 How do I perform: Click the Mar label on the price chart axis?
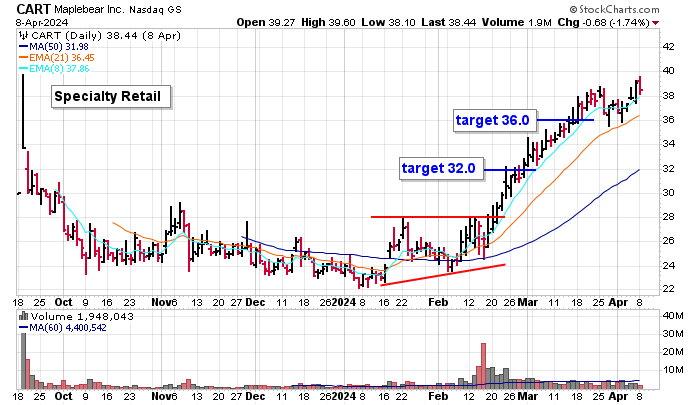click(528, 302)
